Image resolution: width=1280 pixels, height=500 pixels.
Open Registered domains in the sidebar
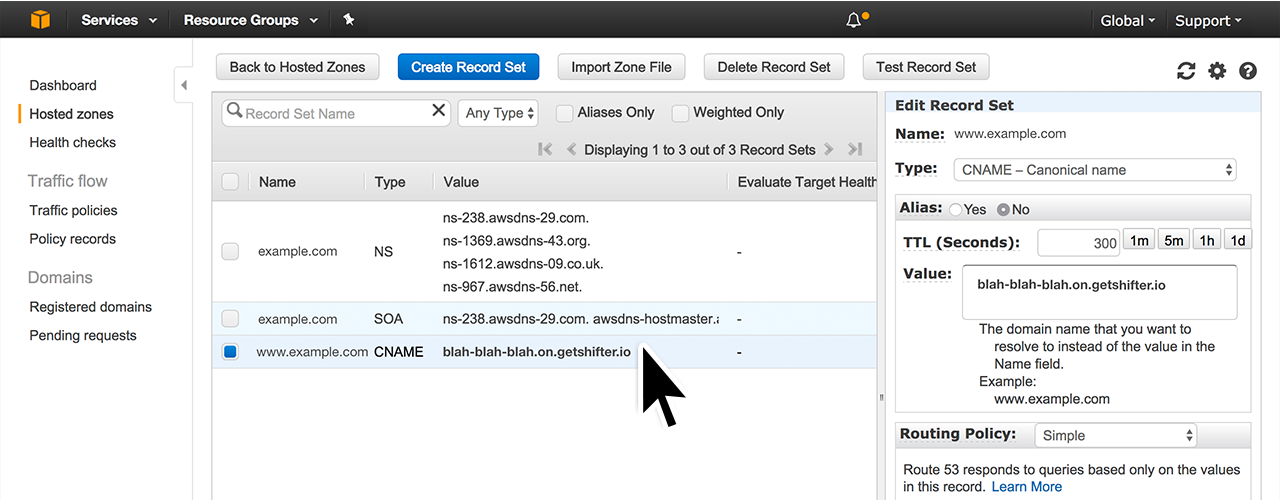90,307
